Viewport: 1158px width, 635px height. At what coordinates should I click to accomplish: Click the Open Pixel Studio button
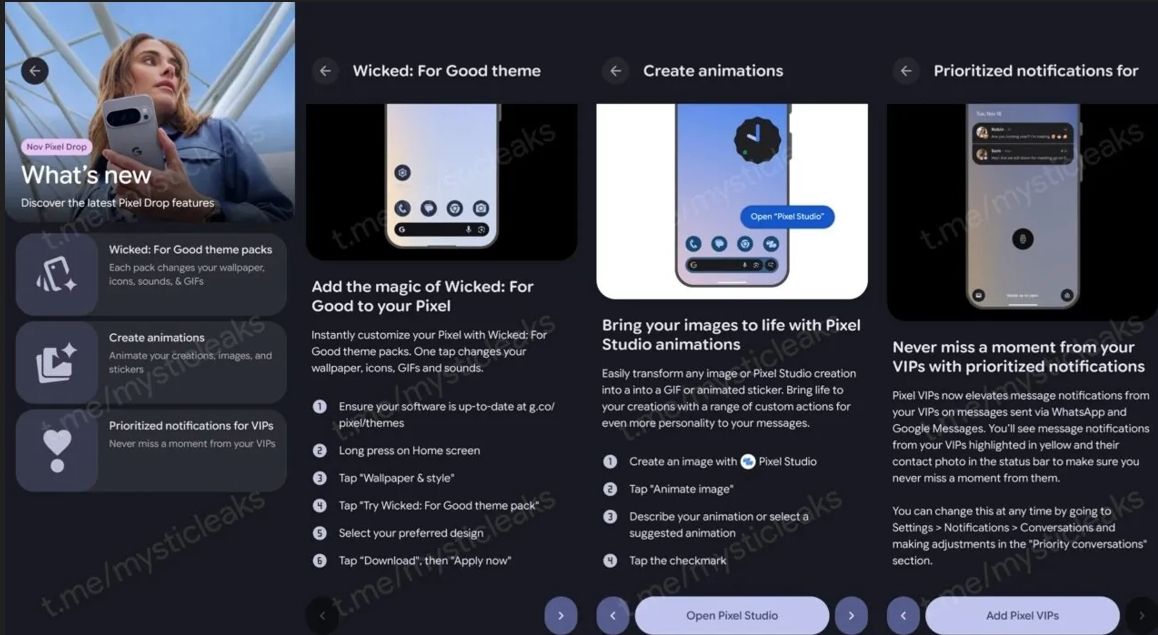pyautogui.click(x=732, y=615)
